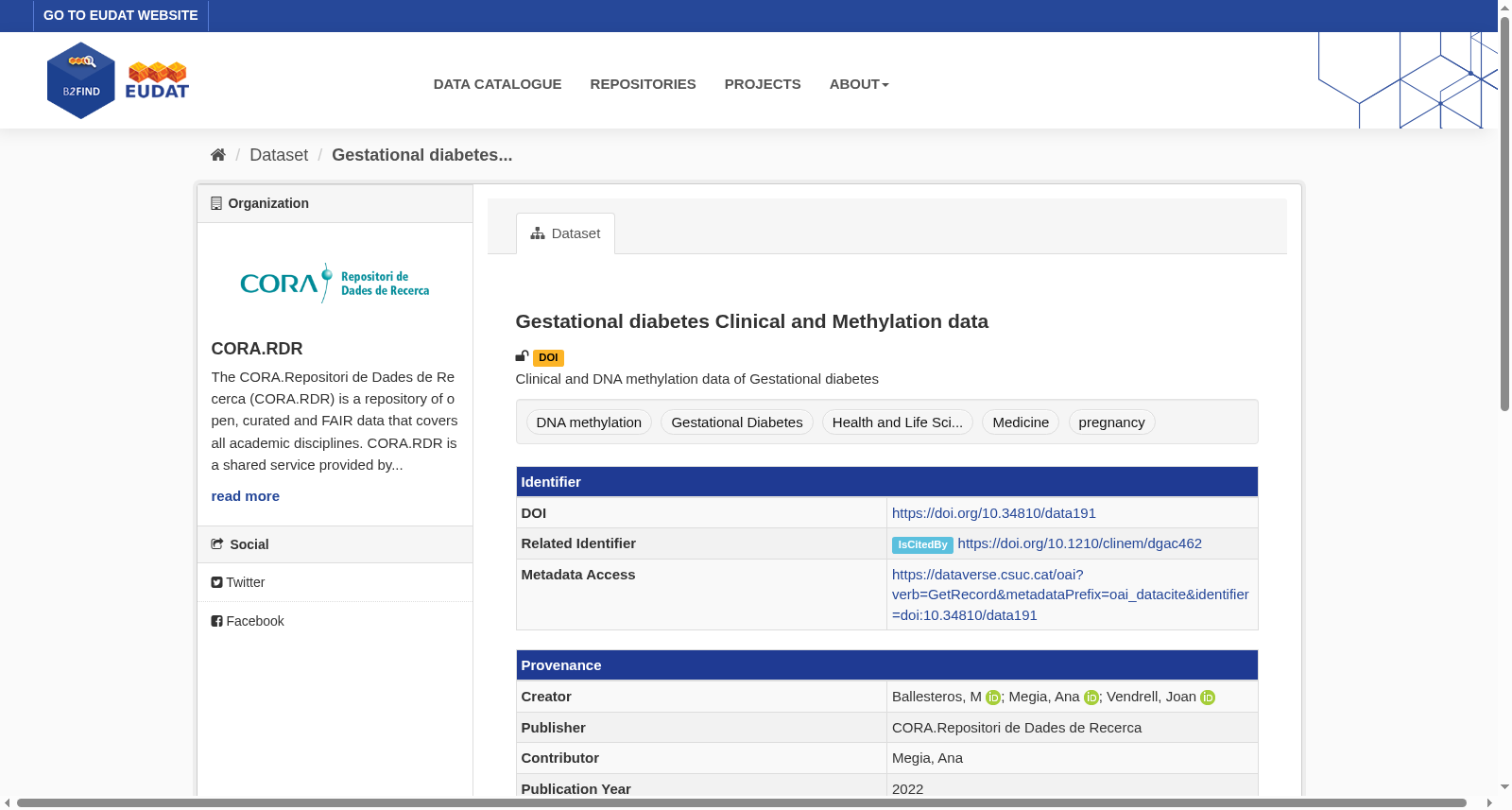Go to home via breadcrumb house icon

tap(218, 155)
